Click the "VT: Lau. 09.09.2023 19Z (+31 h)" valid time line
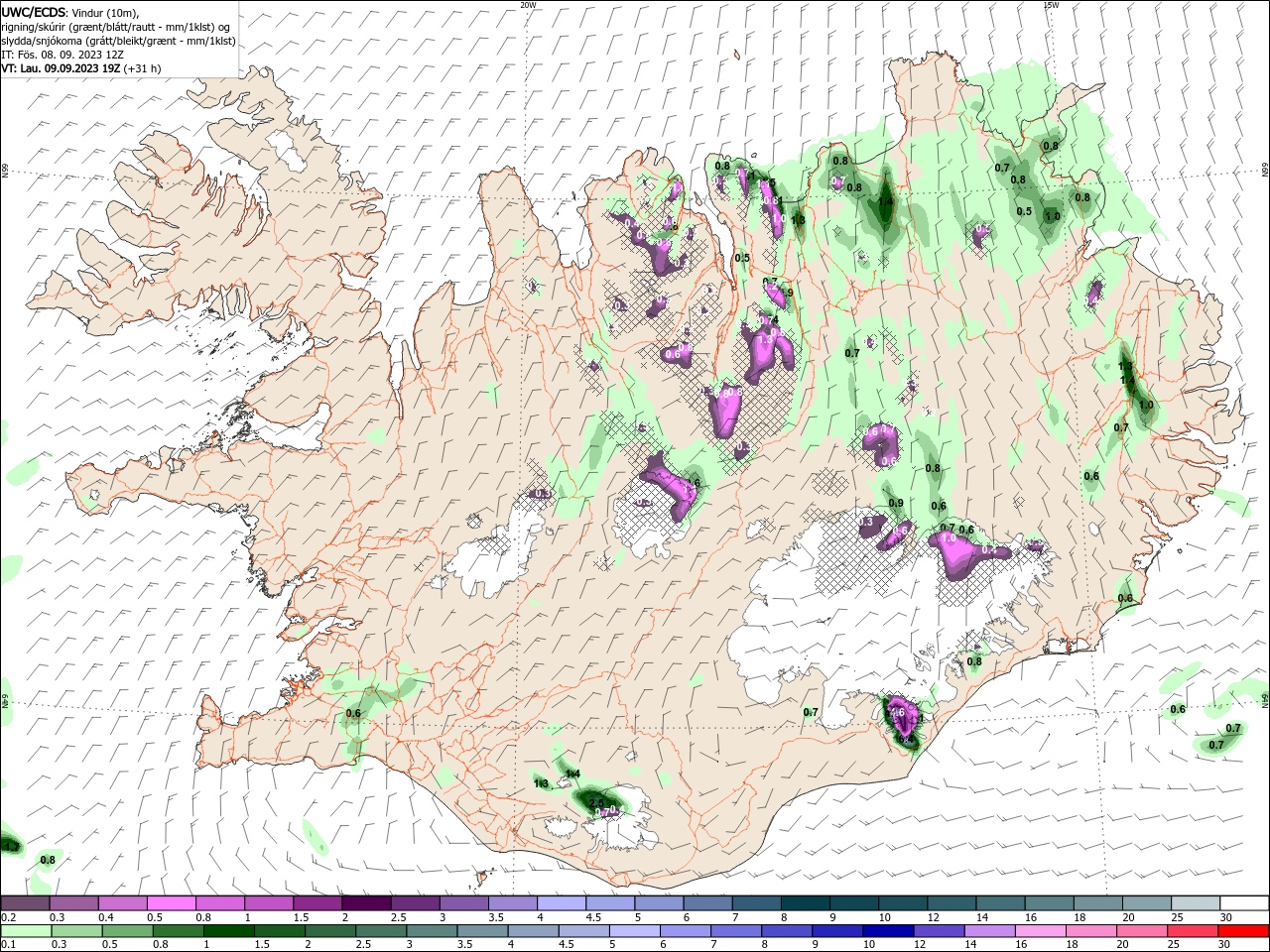The width and height of the screenshot is (1270, 952). pyautogui.click(x=81, y=68)
